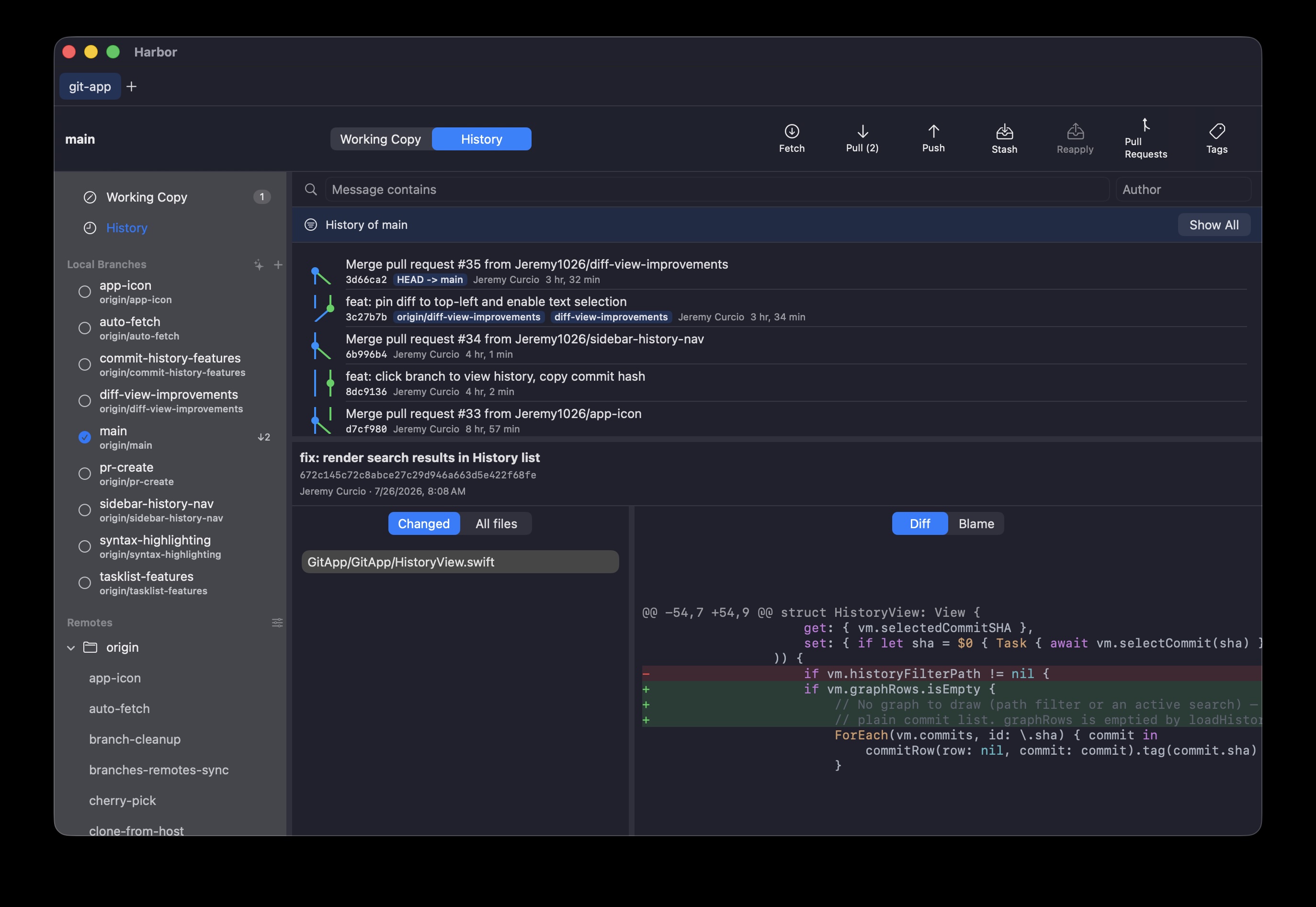Image resolution: width=1316 pixels, height=907 pixels.
Task: Click the checked main branch radio
Action: [85, 437]
